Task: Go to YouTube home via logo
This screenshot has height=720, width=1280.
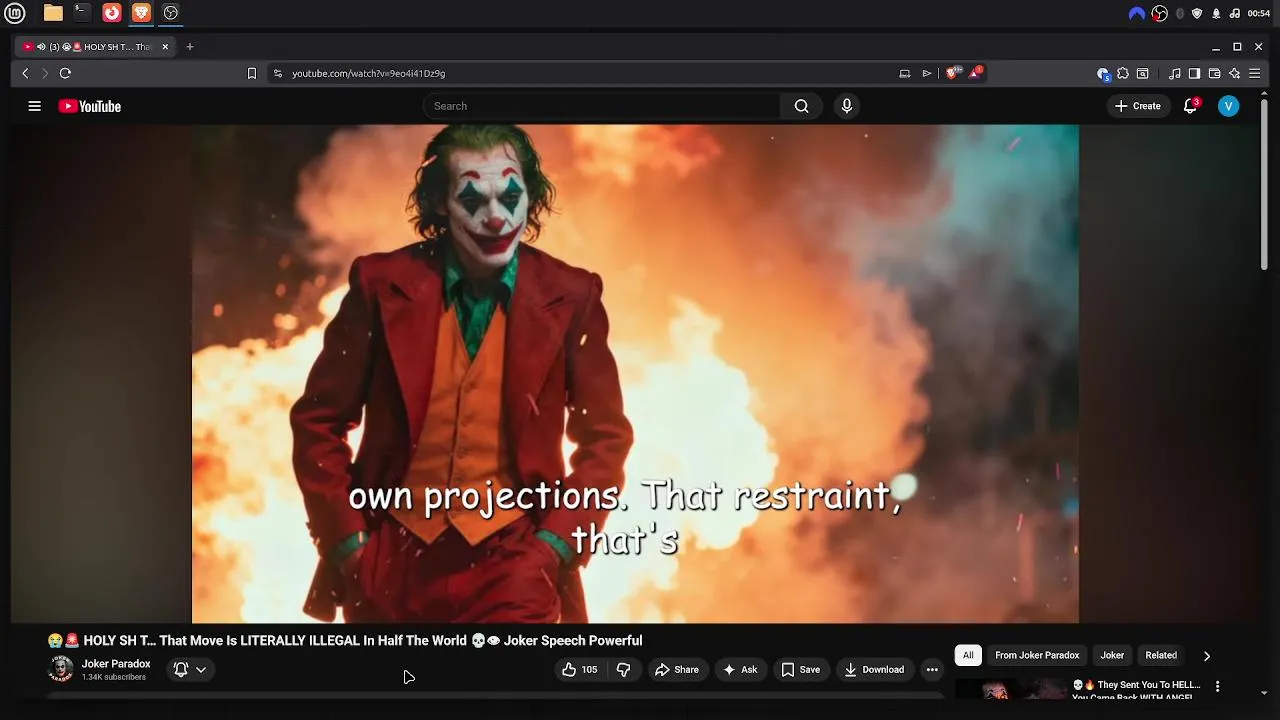Action: point(90,106)
